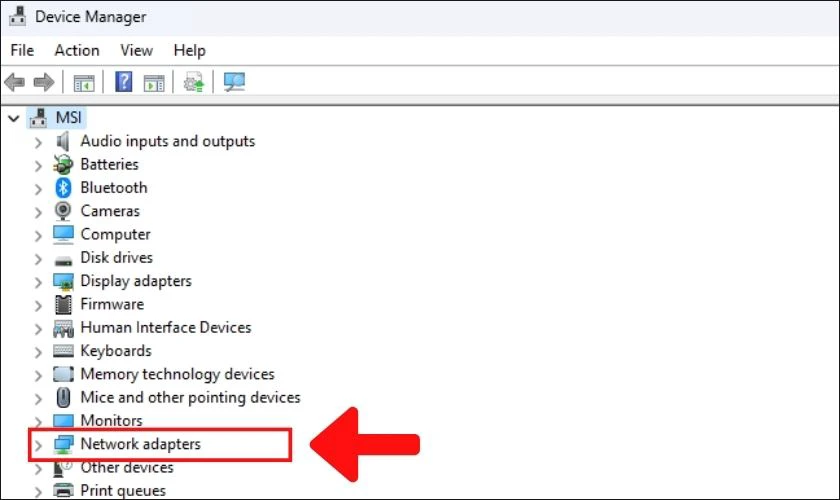Expand the Network adapters category
Viewport: 840px width, 500px height.
coord(38,445)
